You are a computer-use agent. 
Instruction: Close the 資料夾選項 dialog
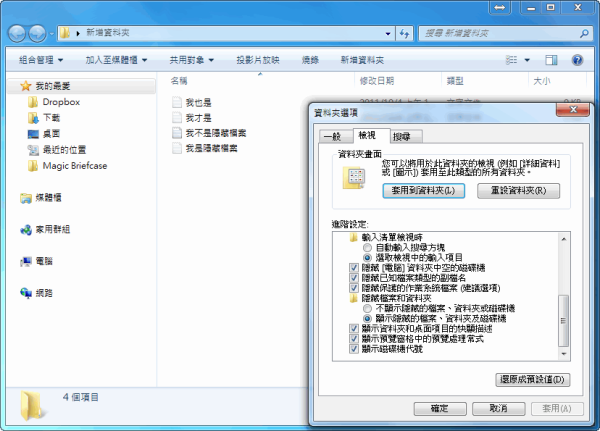point(573,110)
